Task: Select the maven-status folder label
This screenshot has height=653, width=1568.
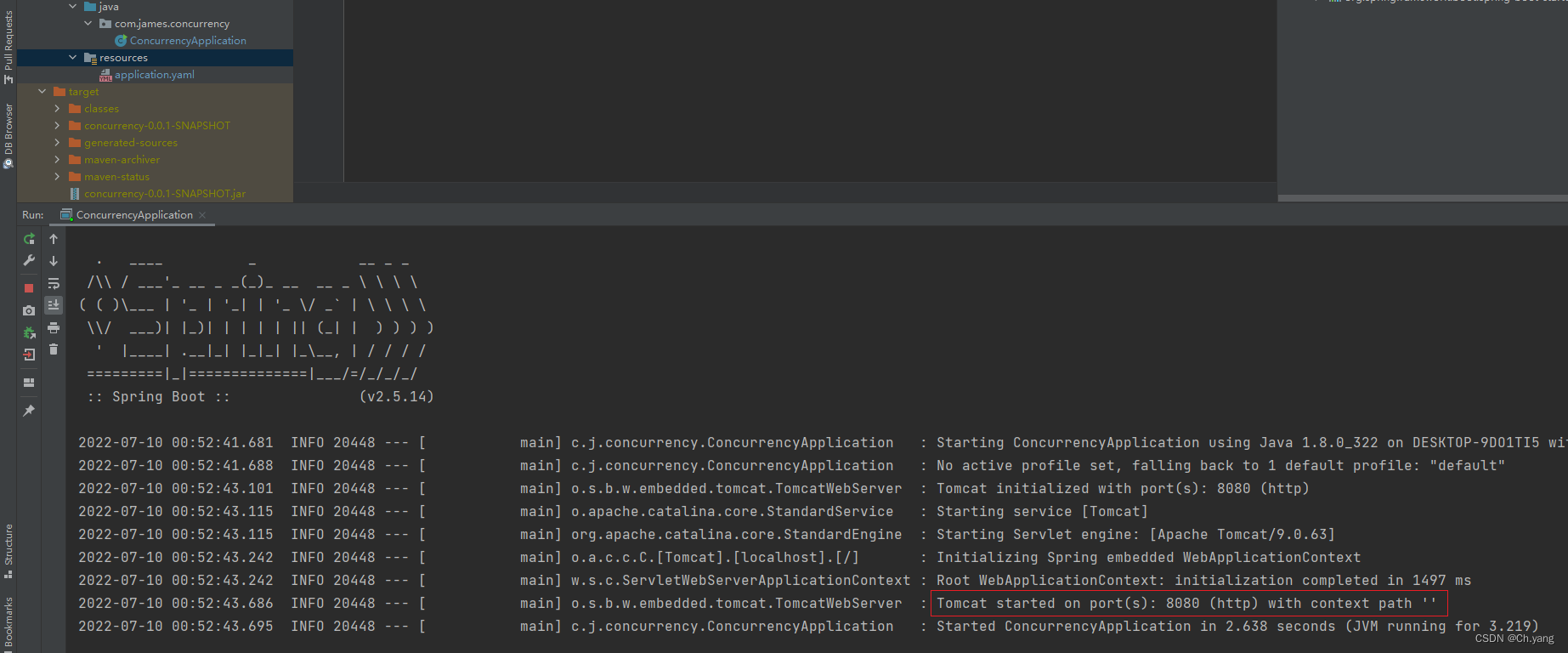Action: pos(116,177)
